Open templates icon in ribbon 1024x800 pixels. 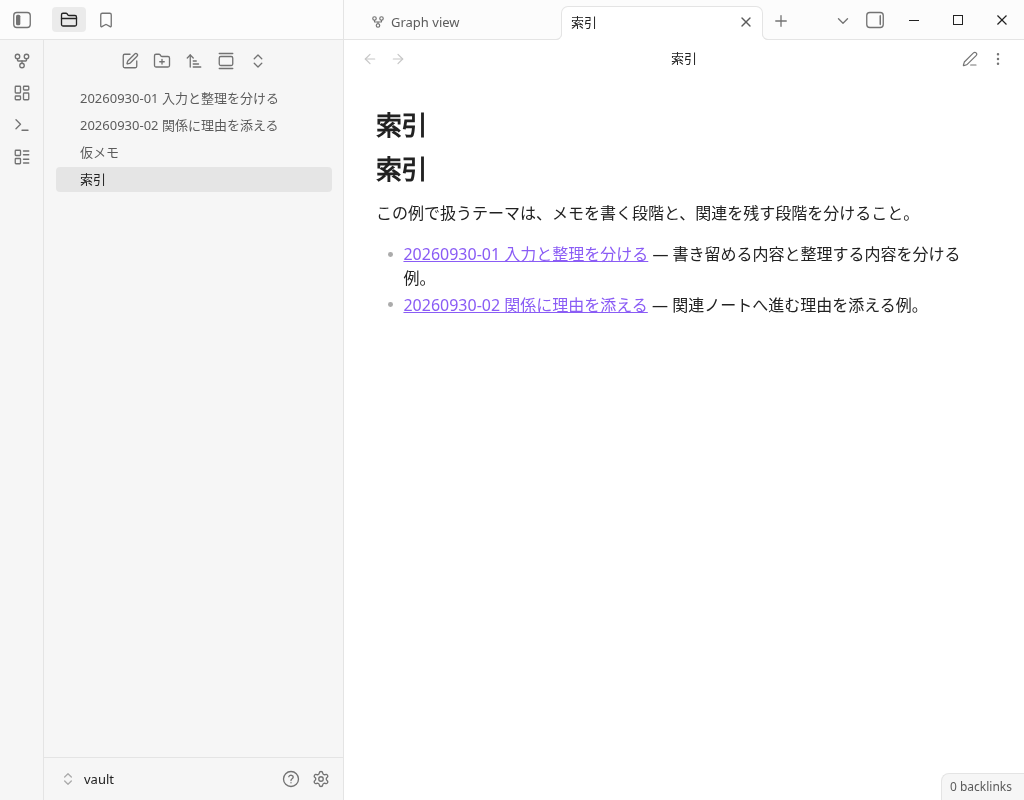22,157
